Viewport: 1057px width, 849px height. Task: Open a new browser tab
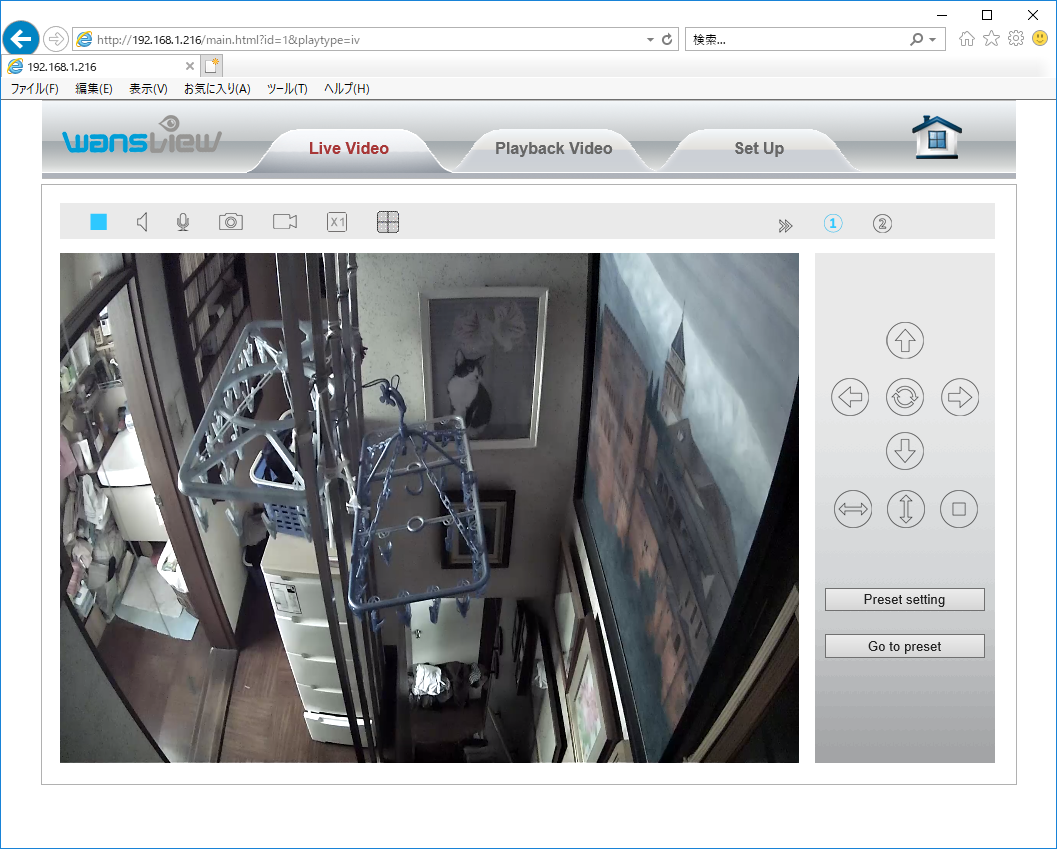click(x=212, y=66)
